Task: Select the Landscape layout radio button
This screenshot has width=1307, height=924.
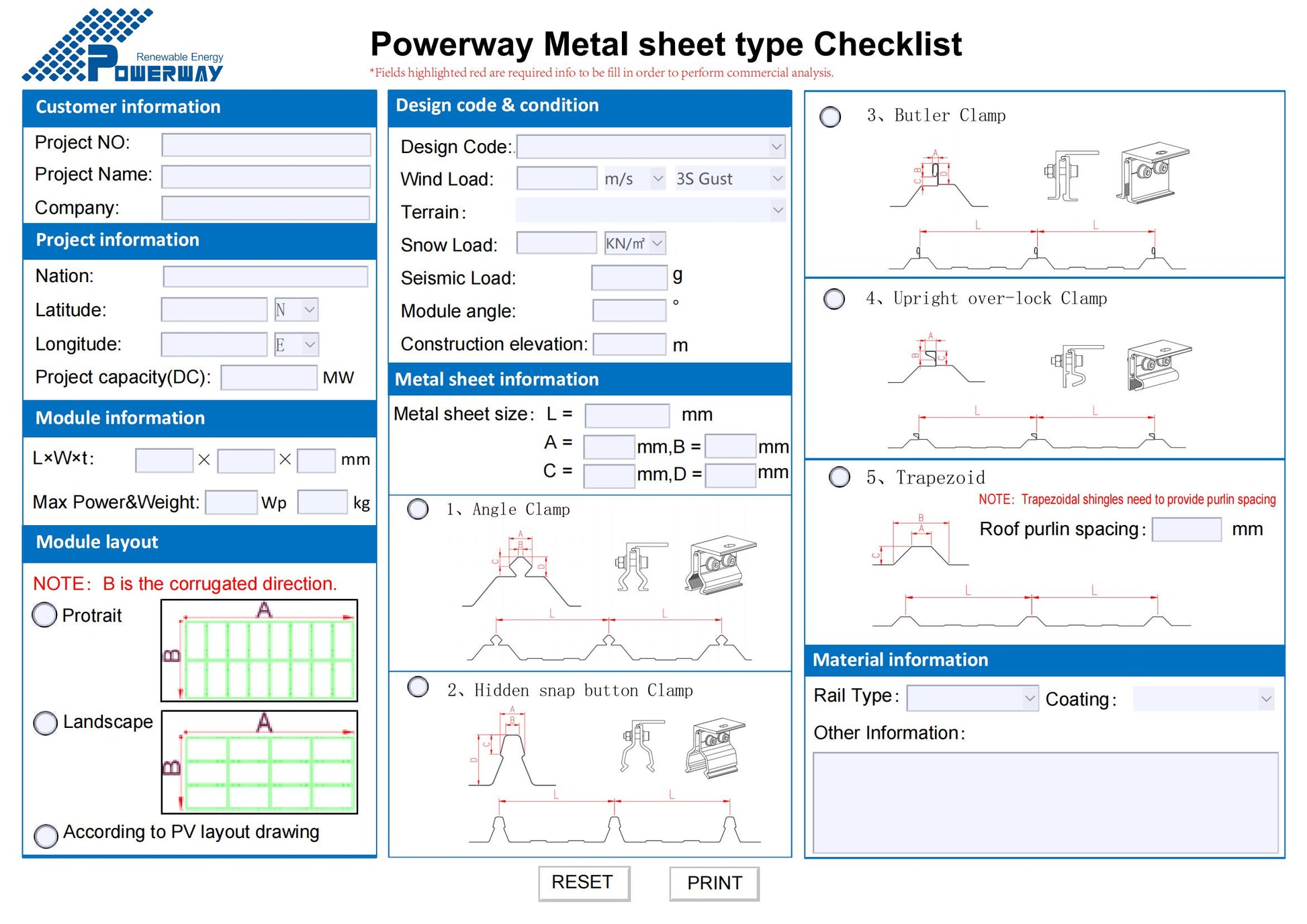Action: pos(45,723)
